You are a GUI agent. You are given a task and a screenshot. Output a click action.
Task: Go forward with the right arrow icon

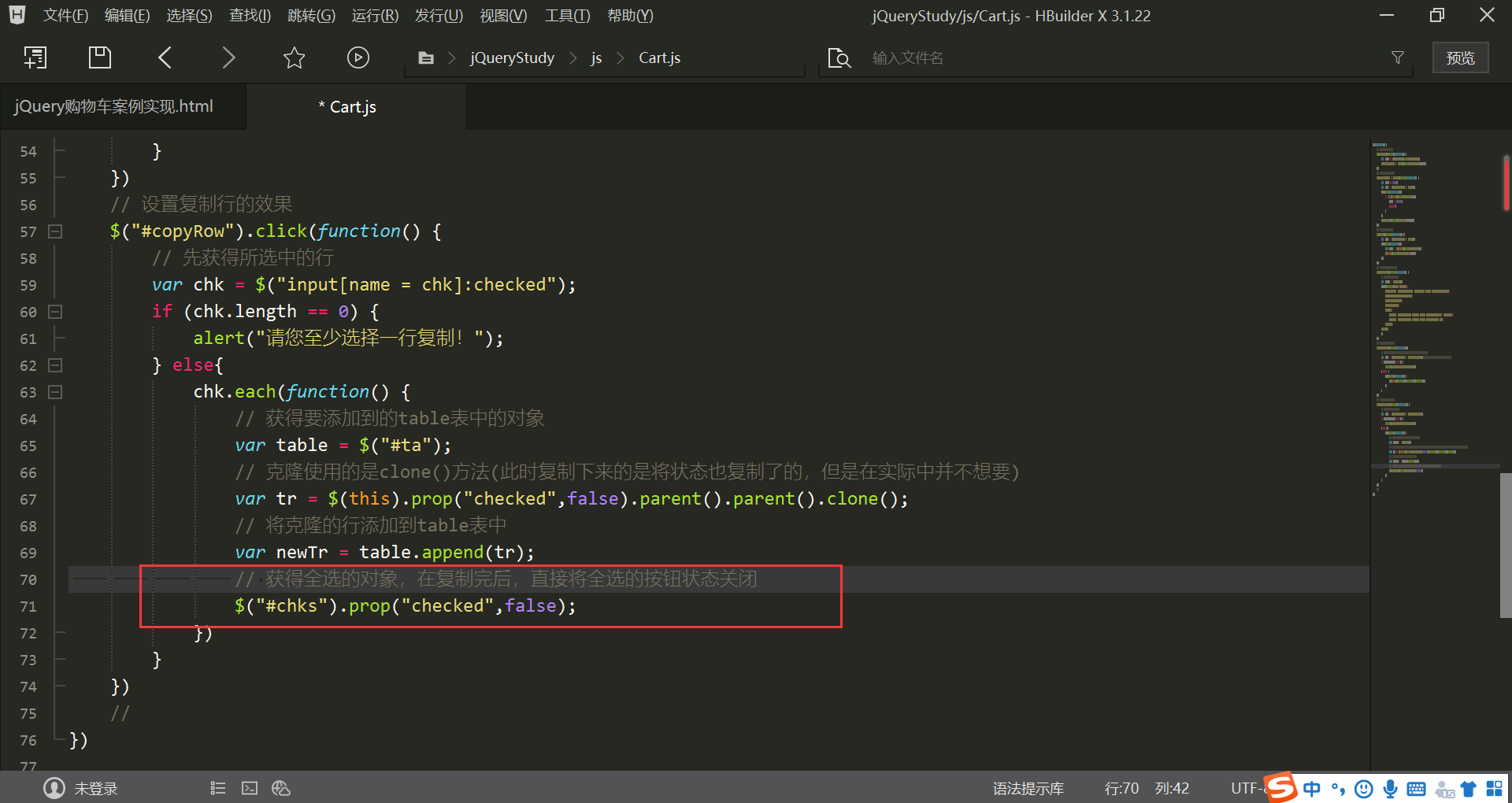tap(228, 57)
